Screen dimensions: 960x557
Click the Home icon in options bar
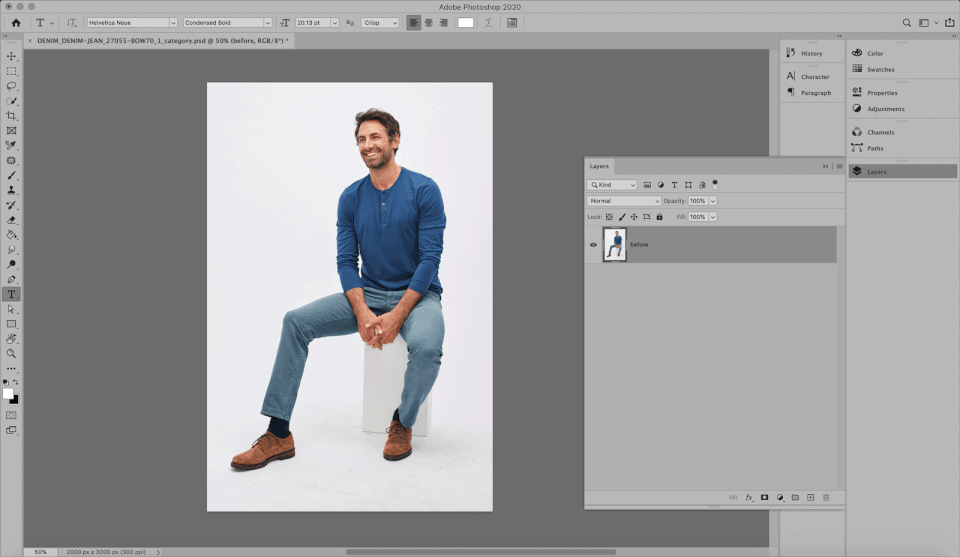tap(16, 22)
